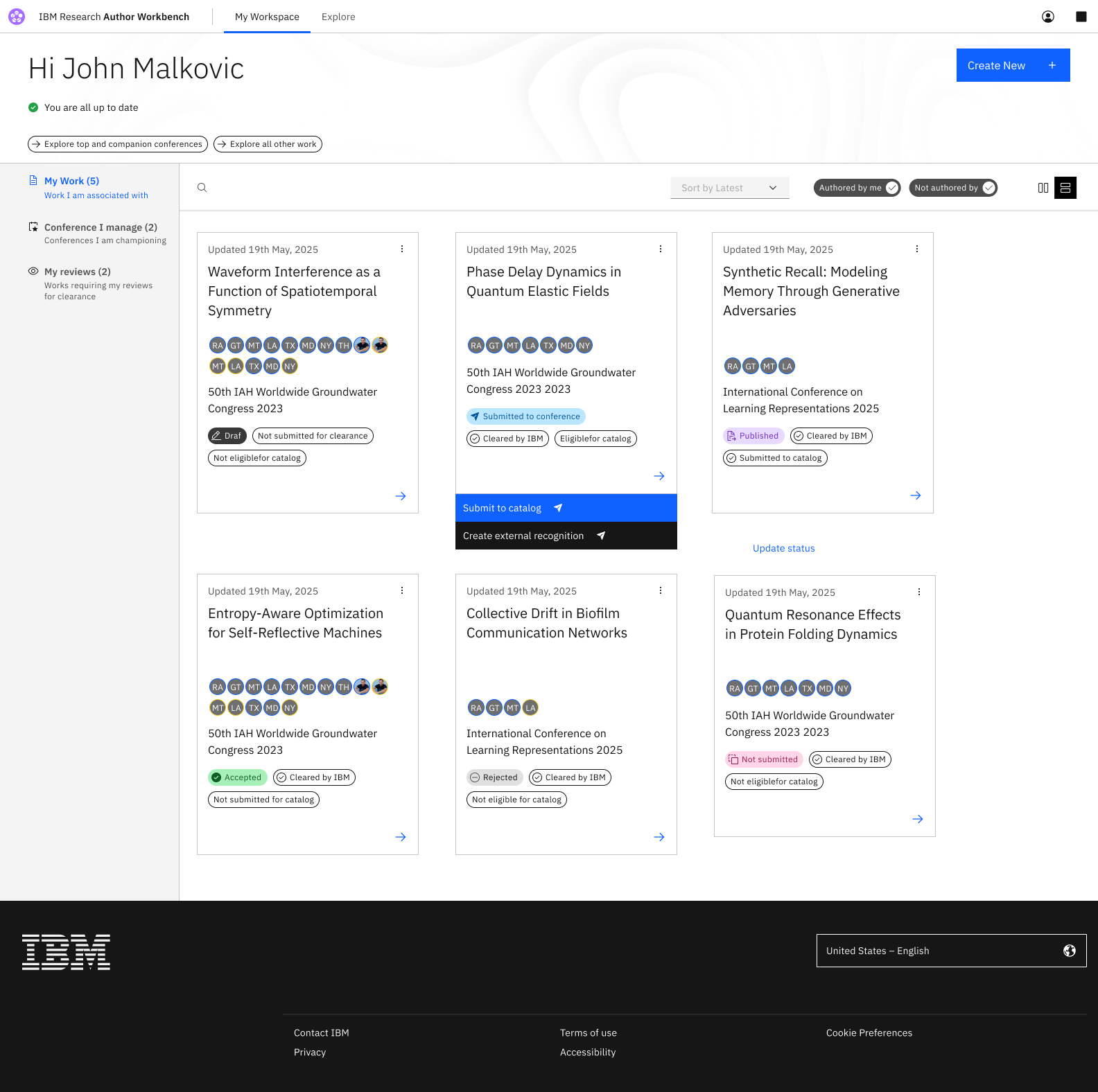Click the document icon beside My Work
This screenshot has width=1098, height=1092.
click(x=33, y=180)
